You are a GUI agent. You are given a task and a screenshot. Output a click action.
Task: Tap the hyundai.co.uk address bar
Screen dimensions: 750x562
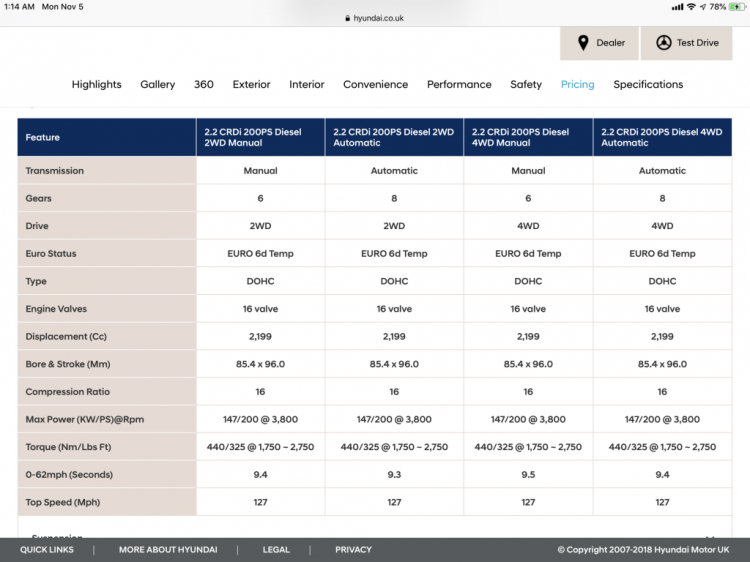click(x=375, y=18)
